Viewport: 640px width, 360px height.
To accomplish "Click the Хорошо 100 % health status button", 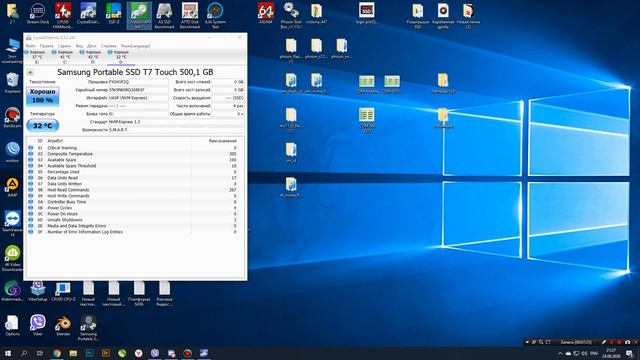I will [x=42, y=96].
